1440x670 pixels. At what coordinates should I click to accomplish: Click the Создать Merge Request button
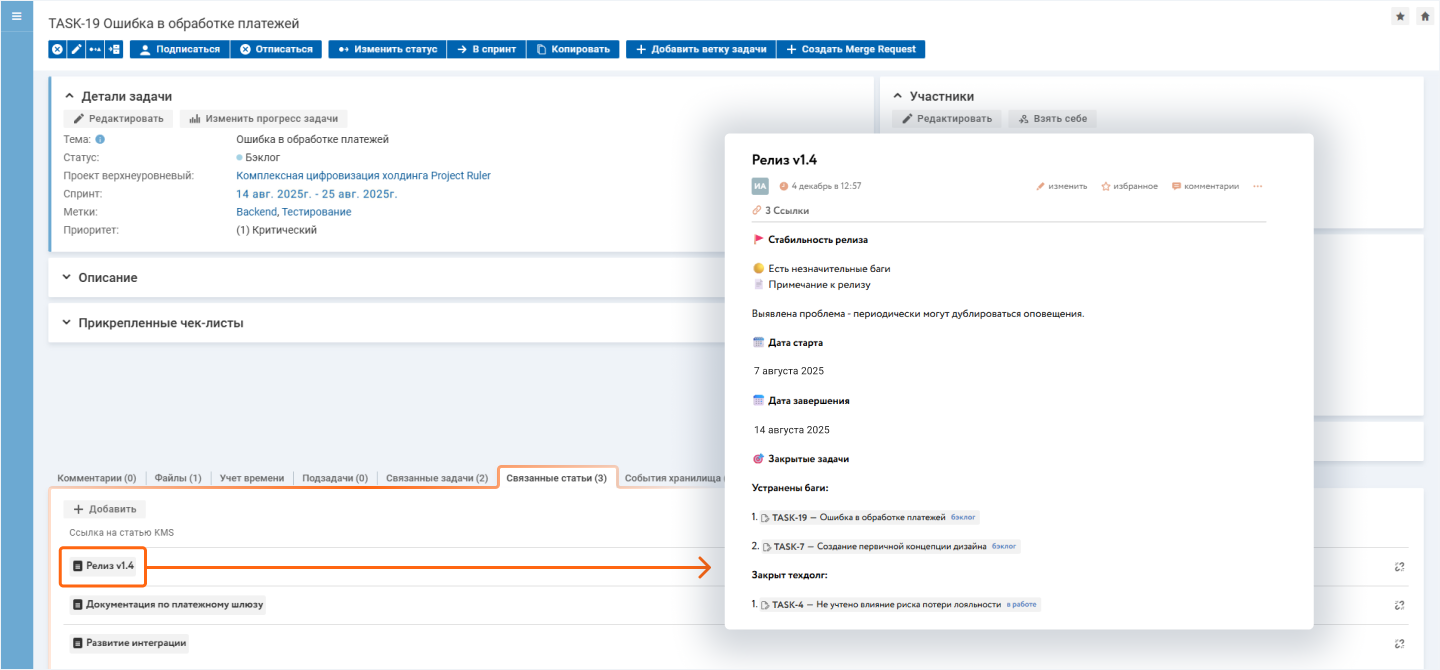(851, 49)
